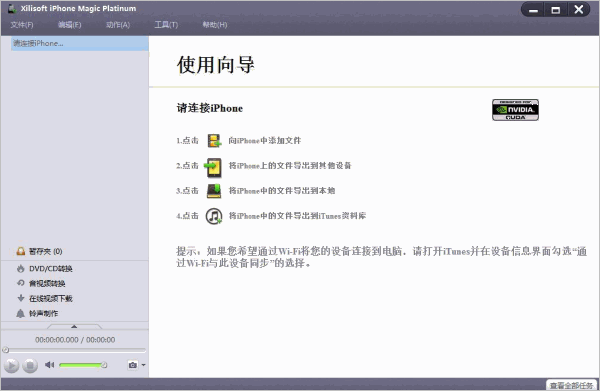Open 在线视频下载 in sidebar
The width and height of the screenshot is (600, 391).
point(45,298)
